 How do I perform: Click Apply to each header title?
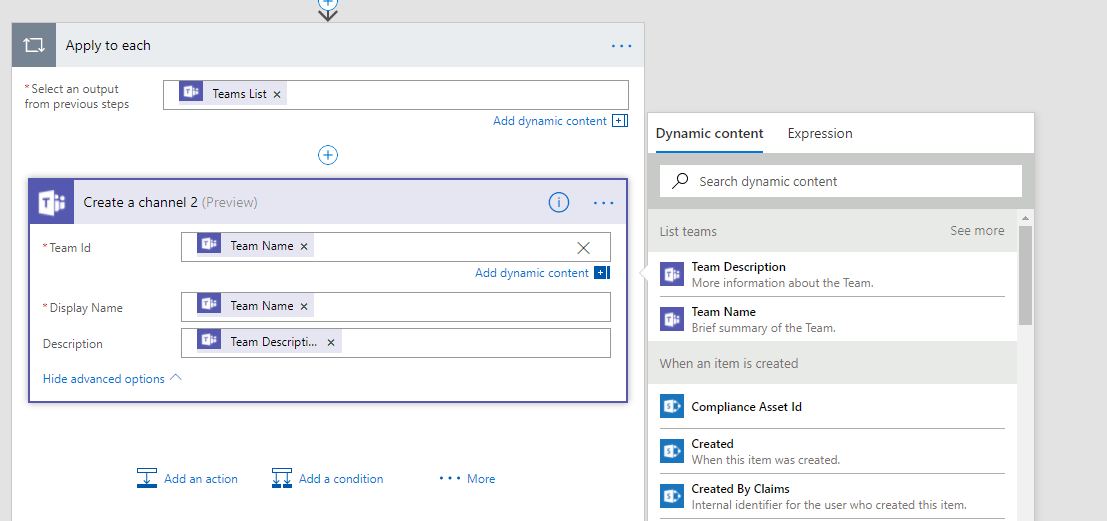(x=108, y=45)
